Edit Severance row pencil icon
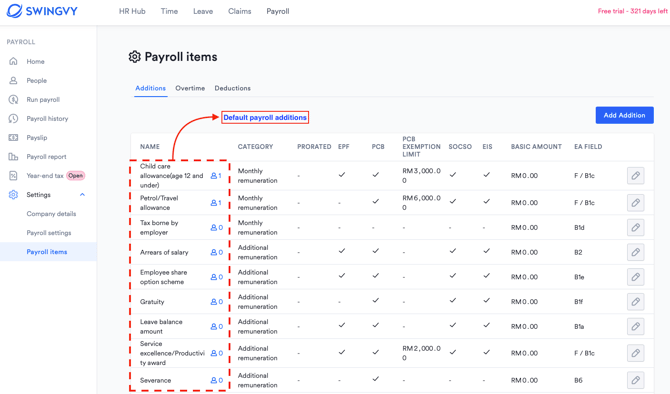The width and height of the screenshot is (670, 394). tap(635, 380)
